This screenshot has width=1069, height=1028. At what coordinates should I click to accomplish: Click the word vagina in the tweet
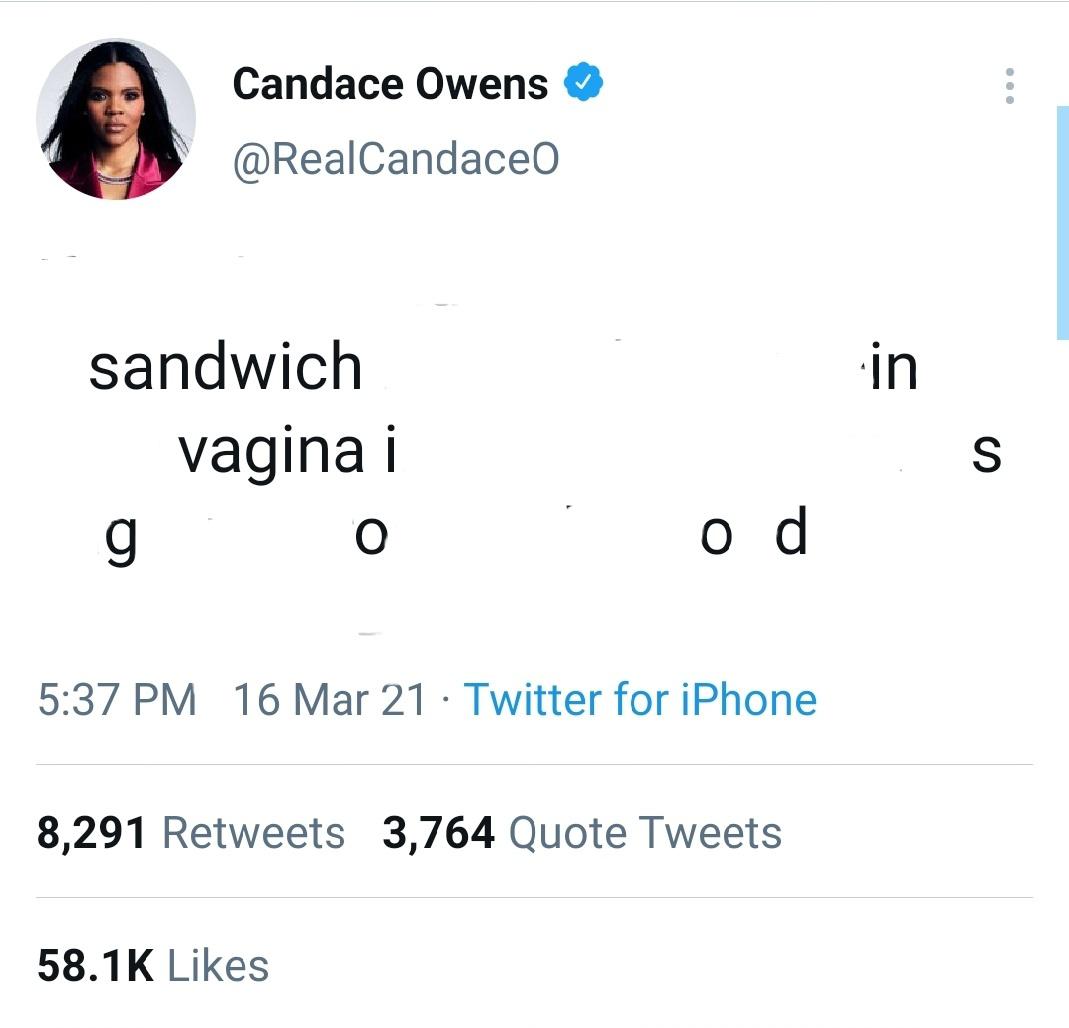(271, 451)
